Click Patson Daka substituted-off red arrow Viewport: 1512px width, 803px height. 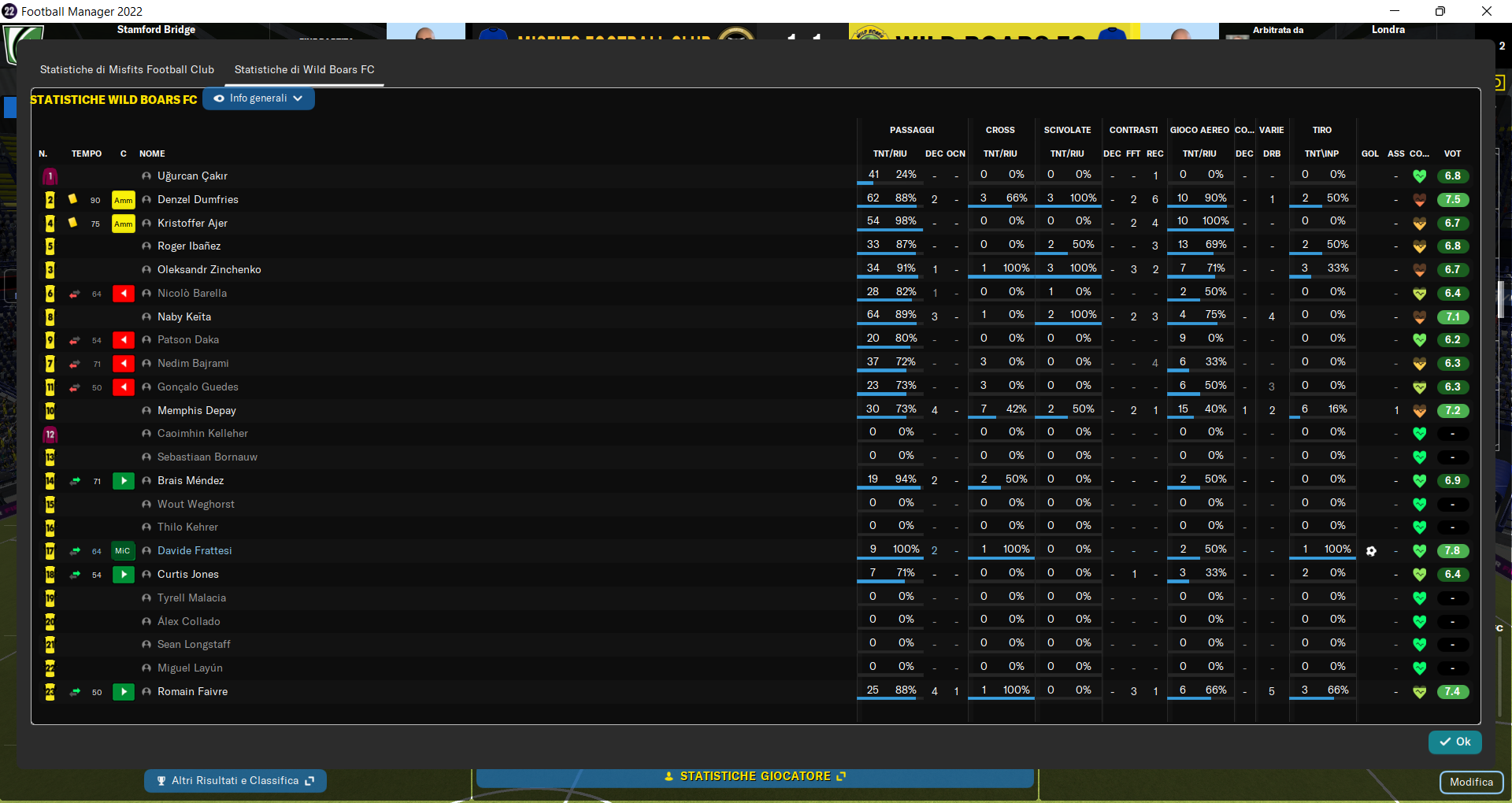tap(124, 340)
